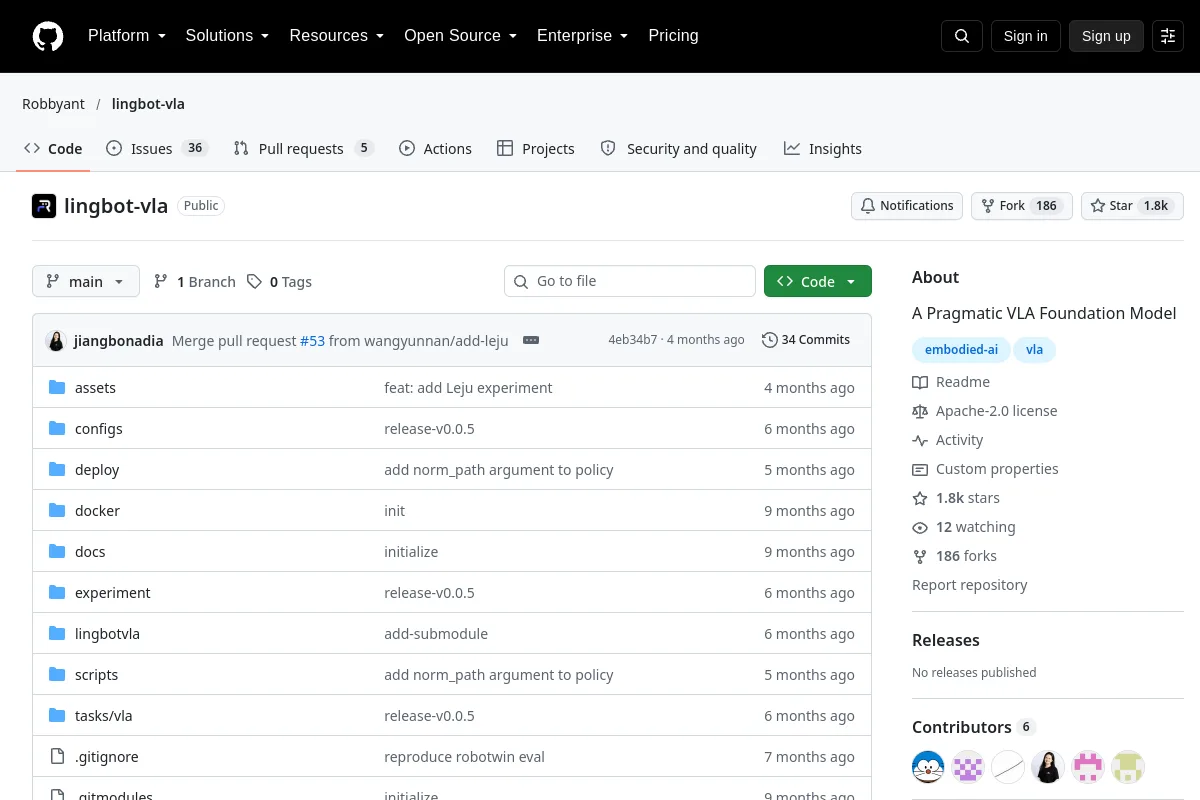Click the .gitignore file icon
The height and width of the screenshot is (800, 1200).
point(57,757)
